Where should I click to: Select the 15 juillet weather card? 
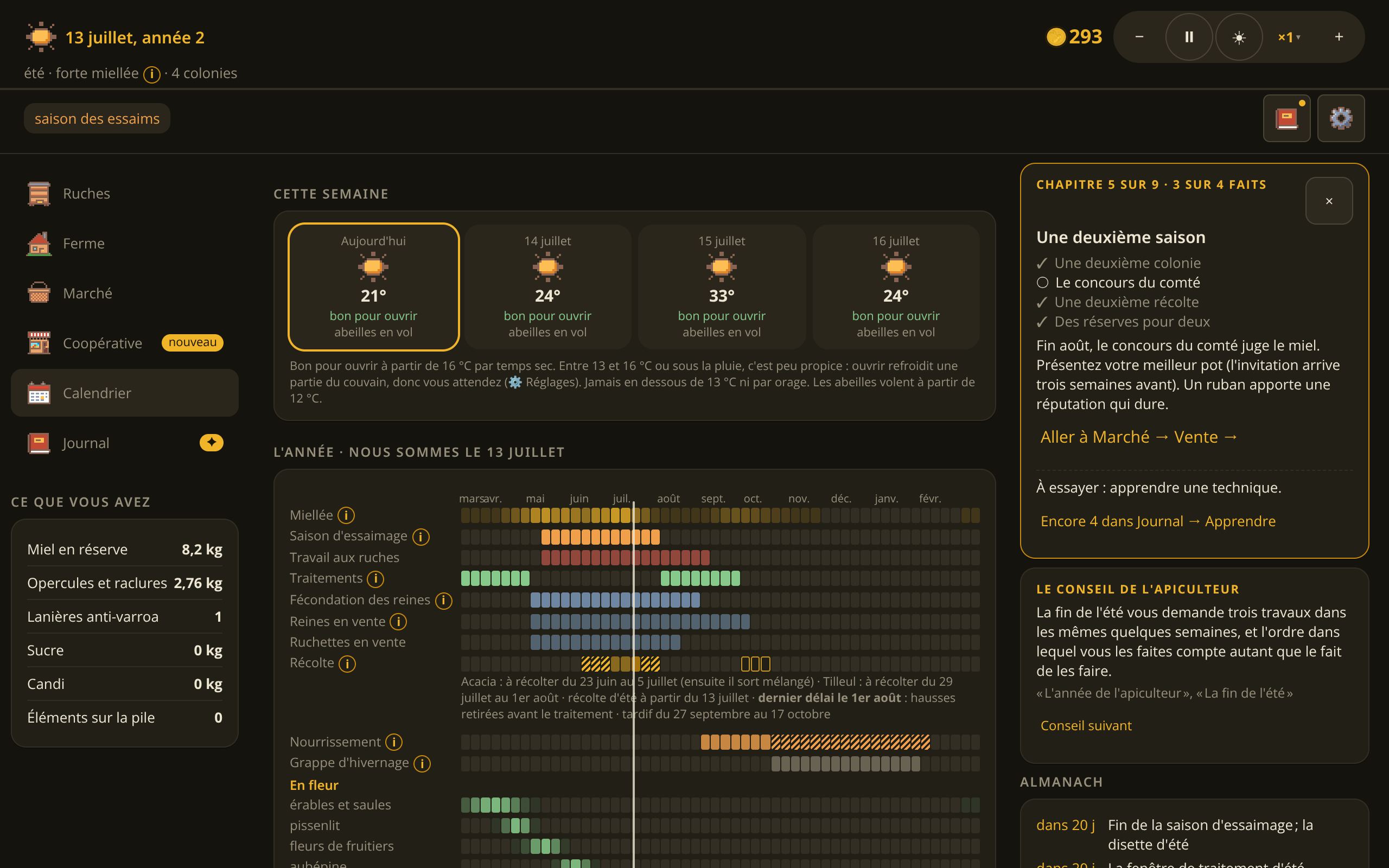point(722,286)
